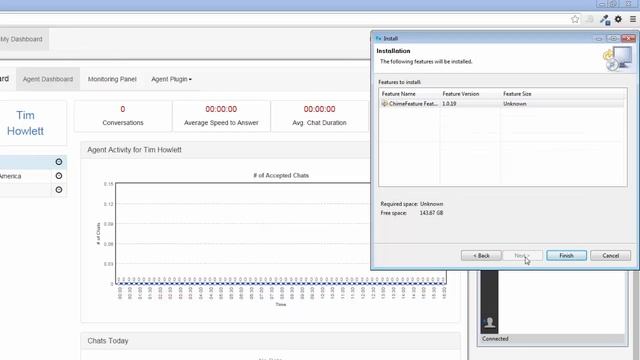Select the ChimeFeature row in features list
Screen dimensions: 640x360
(x=502, y=104)
